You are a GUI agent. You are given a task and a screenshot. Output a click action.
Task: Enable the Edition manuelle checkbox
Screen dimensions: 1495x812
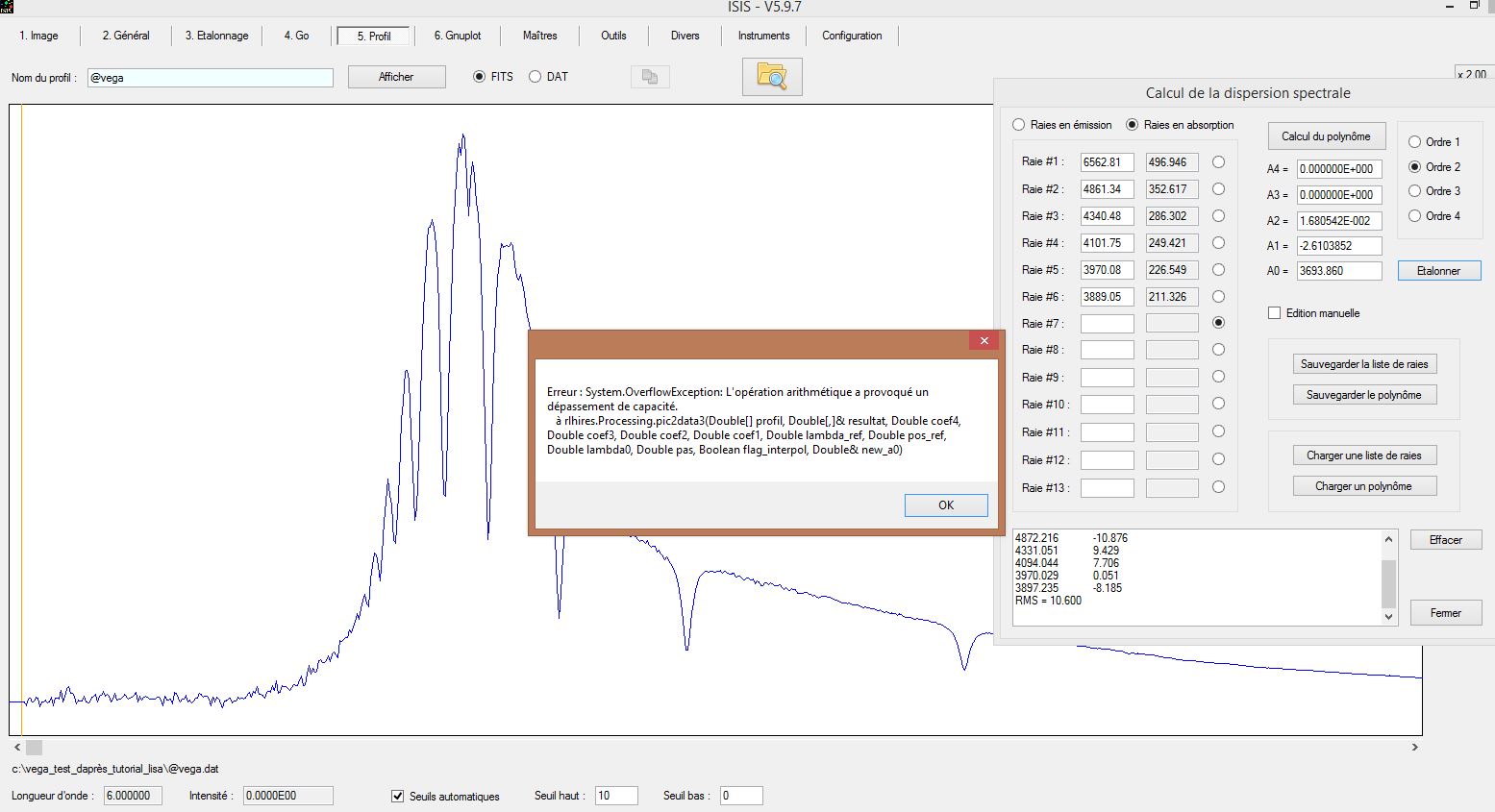pyautogui.click(x=1275, y=313)
